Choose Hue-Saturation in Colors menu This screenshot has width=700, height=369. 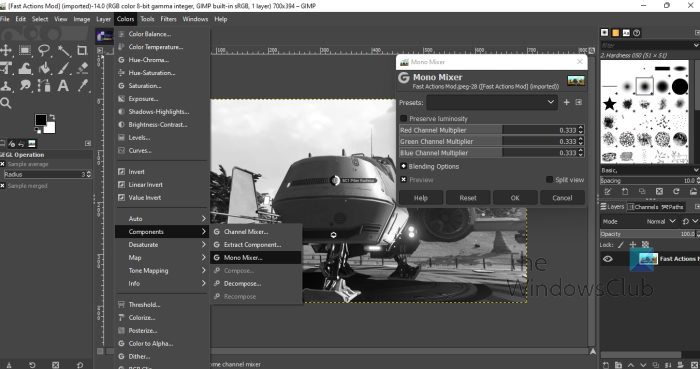162,72
